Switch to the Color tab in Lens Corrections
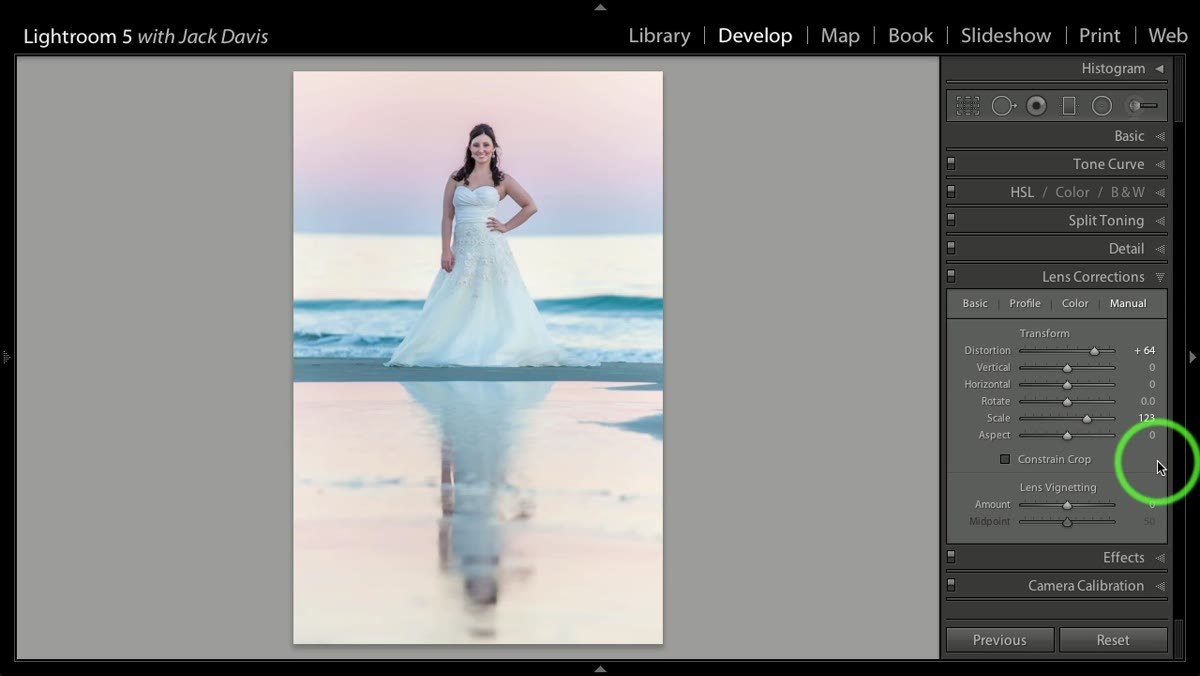 click(1075, 303)
